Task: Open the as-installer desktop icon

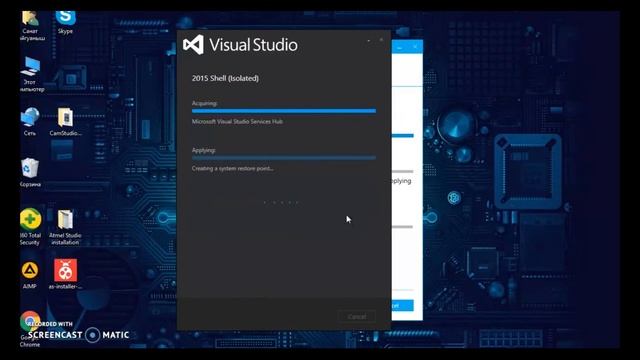Action: coord(65,274)
